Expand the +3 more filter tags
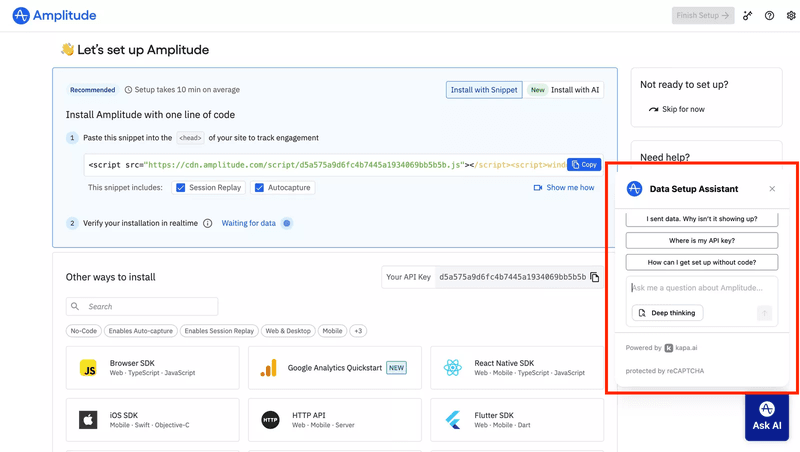 click(x=358, y=331)
